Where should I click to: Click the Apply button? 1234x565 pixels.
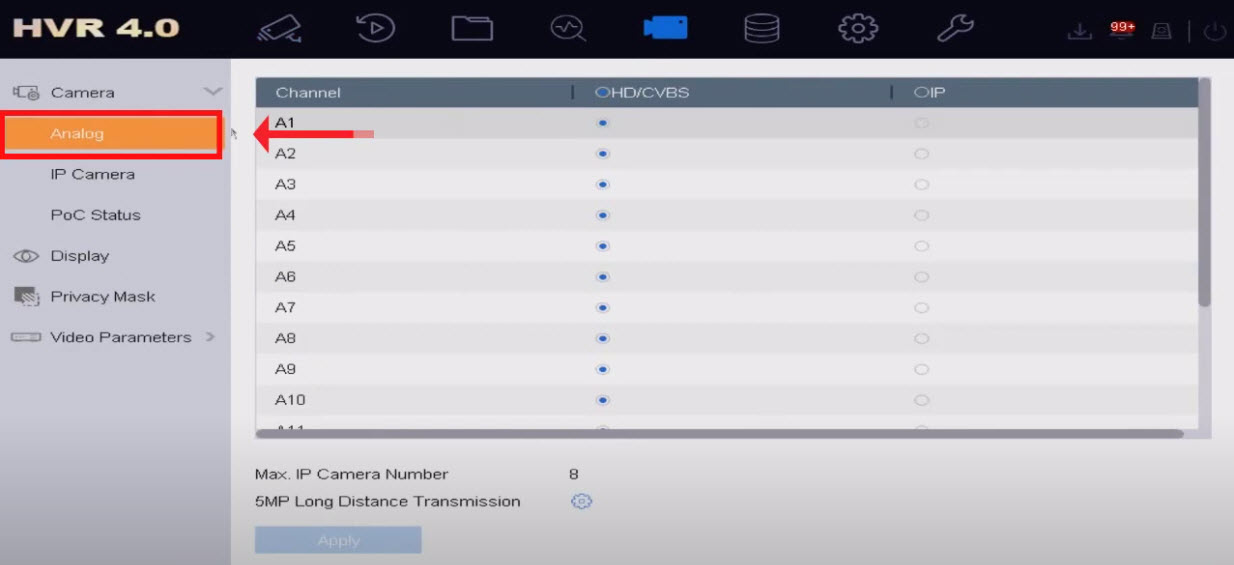pyautogui.click(x=338, y=540)
